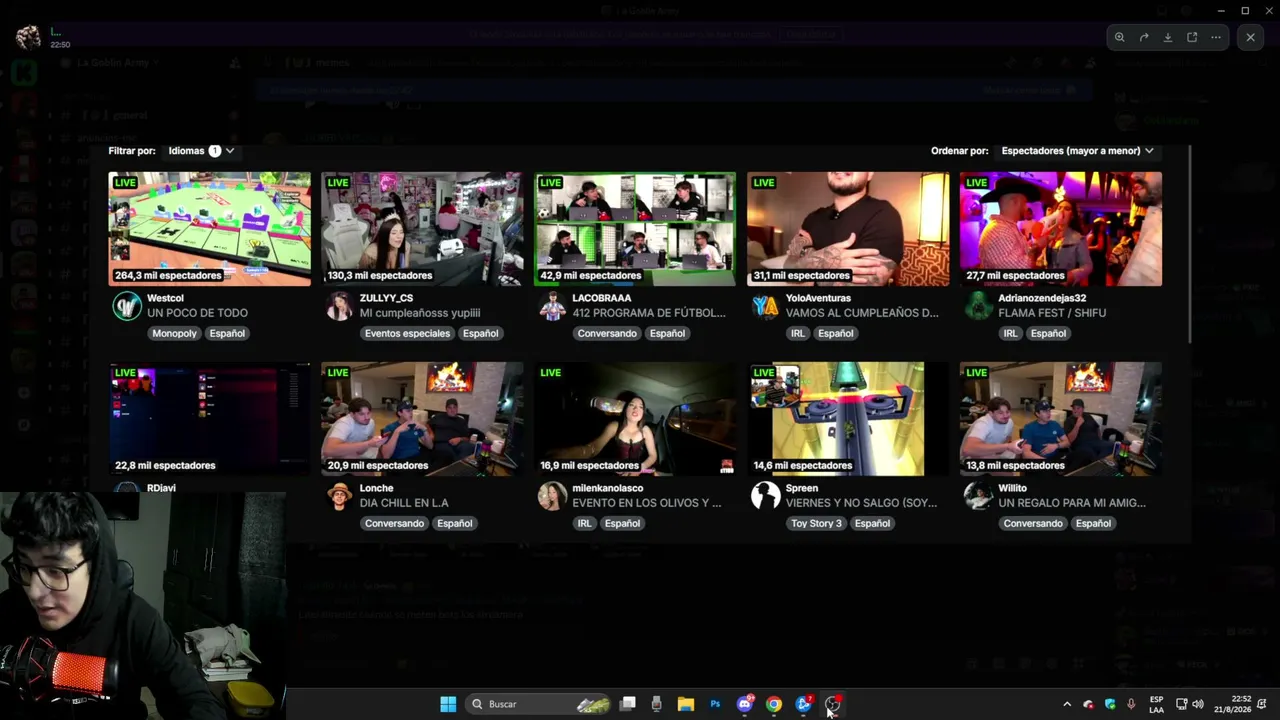Open ZULLYY_CS birthday stream thumbnail

point(422,229)
